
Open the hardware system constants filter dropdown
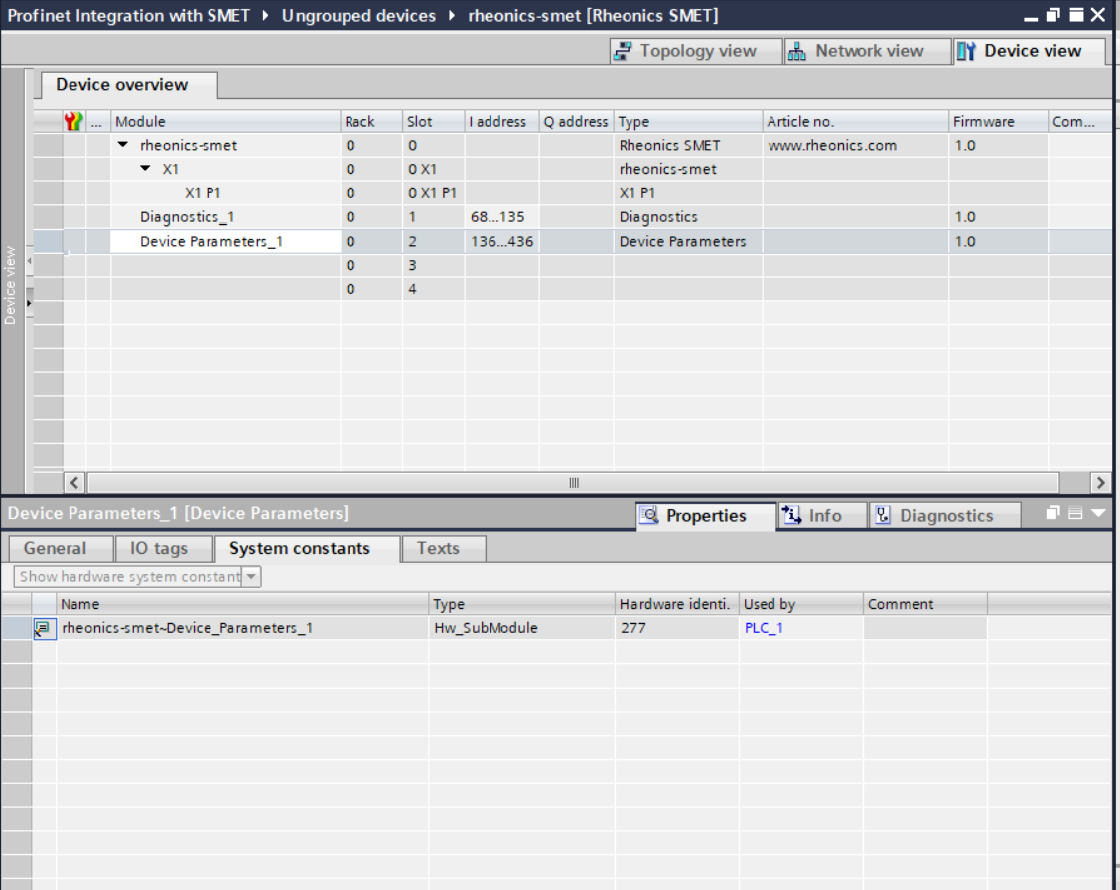pos(251,576)
